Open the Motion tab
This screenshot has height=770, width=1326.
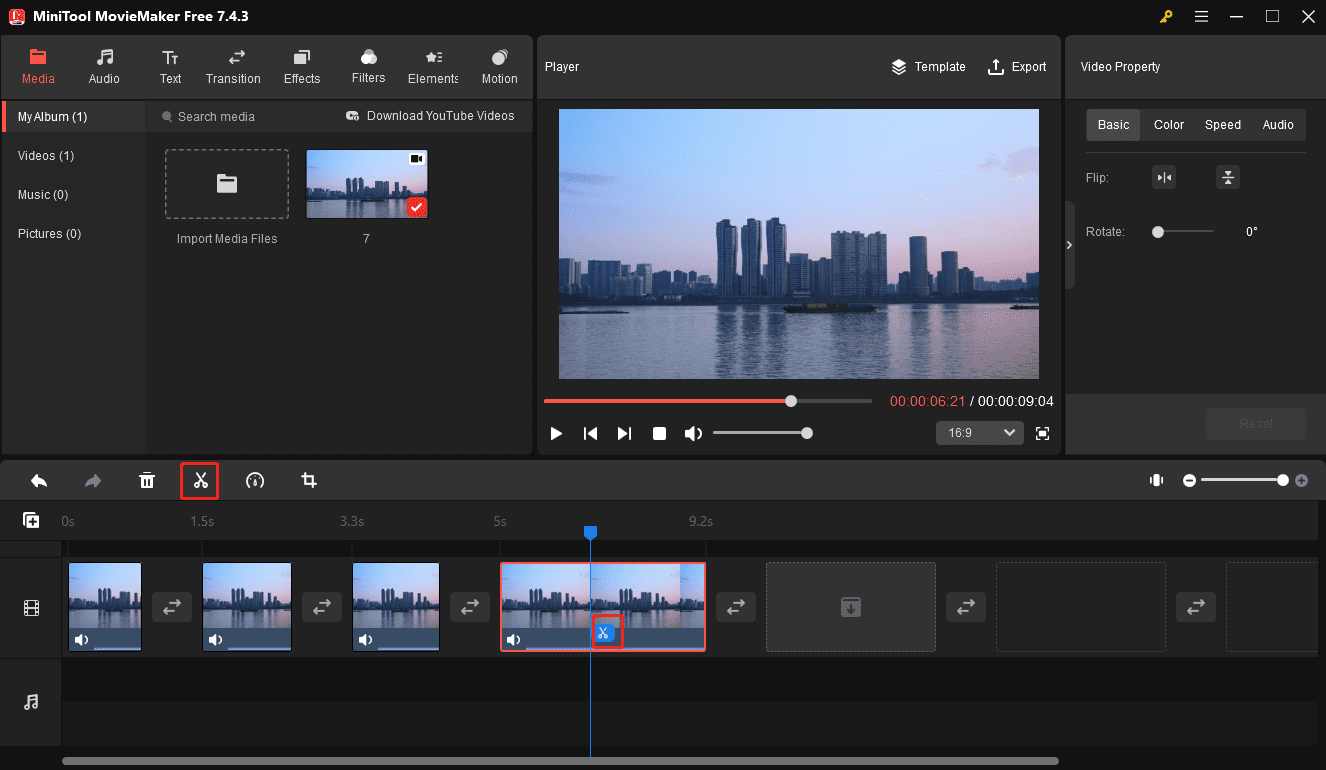point(500,66)
